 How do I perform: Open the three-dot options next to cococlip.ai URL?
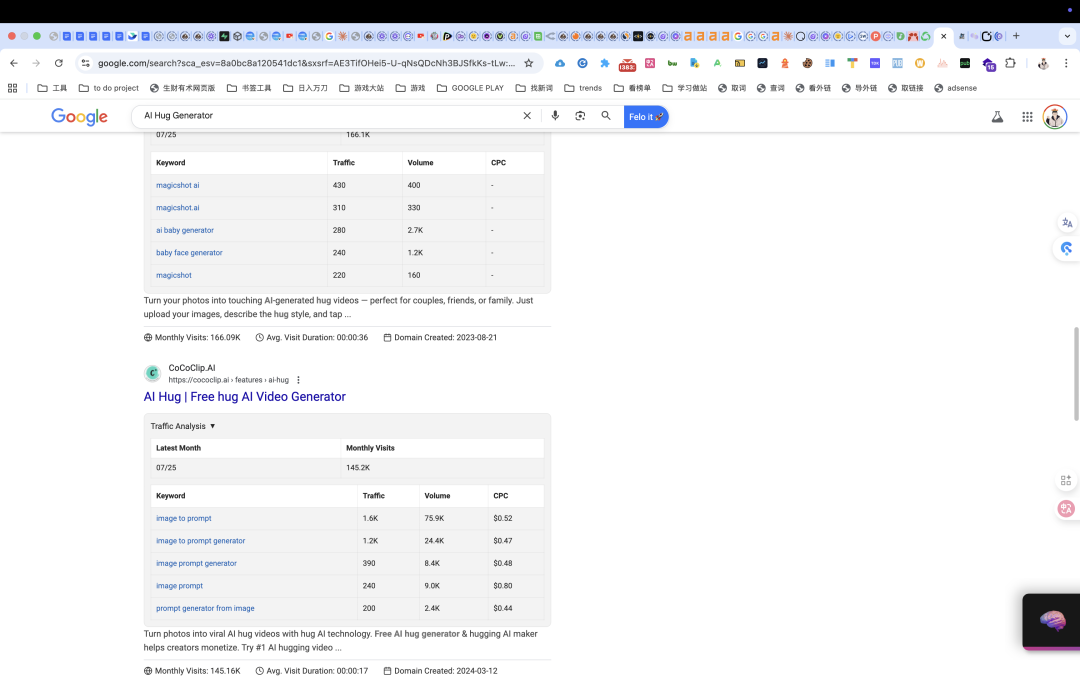[298, 380]
